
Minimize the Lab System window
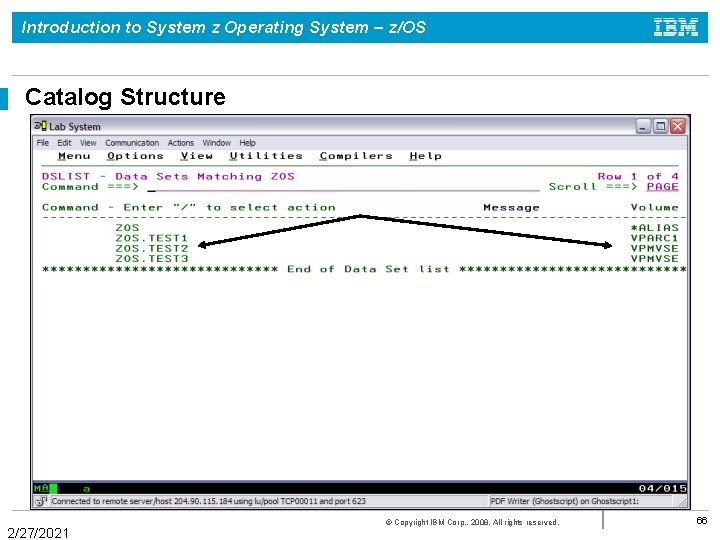pyautogui.click(x=643, y=126)
